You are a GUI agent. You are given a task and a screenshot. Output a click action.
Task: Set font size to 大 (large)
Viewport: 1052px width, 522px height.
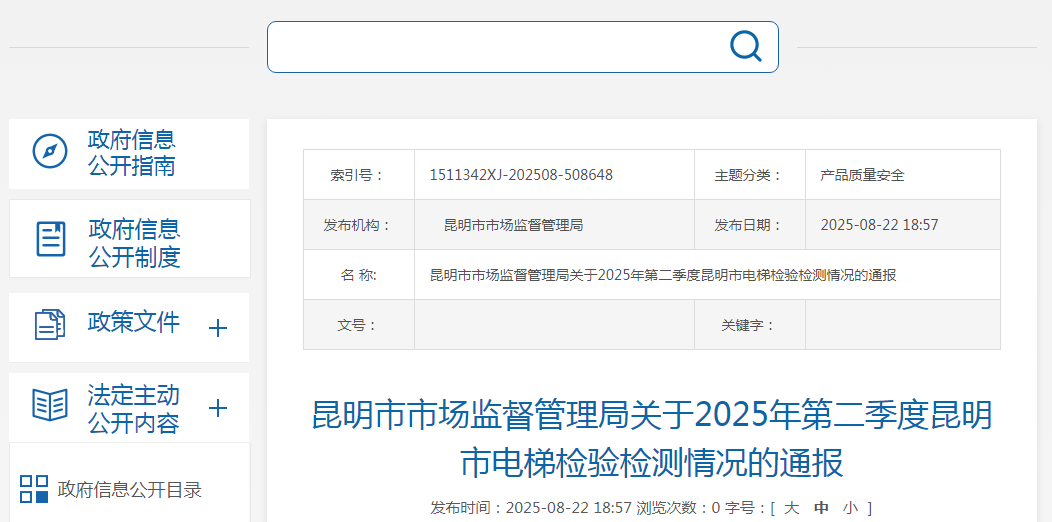pos(791,508)
